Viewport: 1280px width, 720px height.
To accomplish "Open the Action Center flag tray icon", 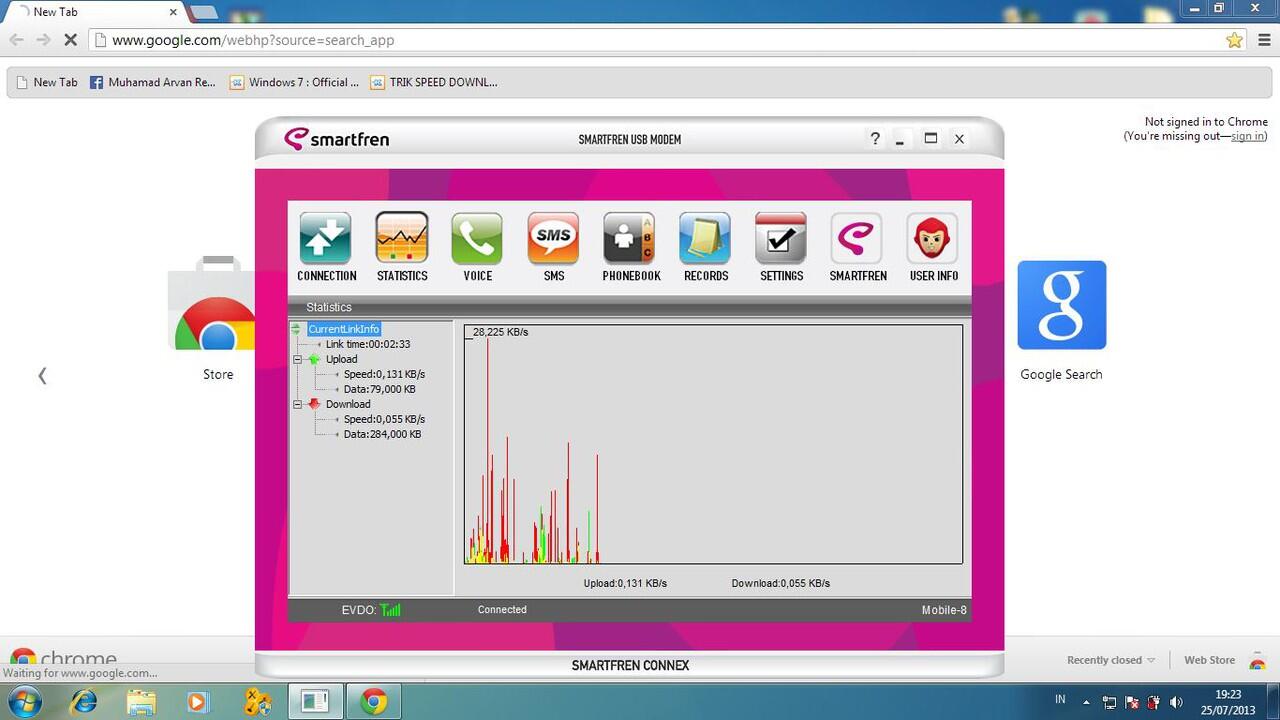I will point(1132,702).
